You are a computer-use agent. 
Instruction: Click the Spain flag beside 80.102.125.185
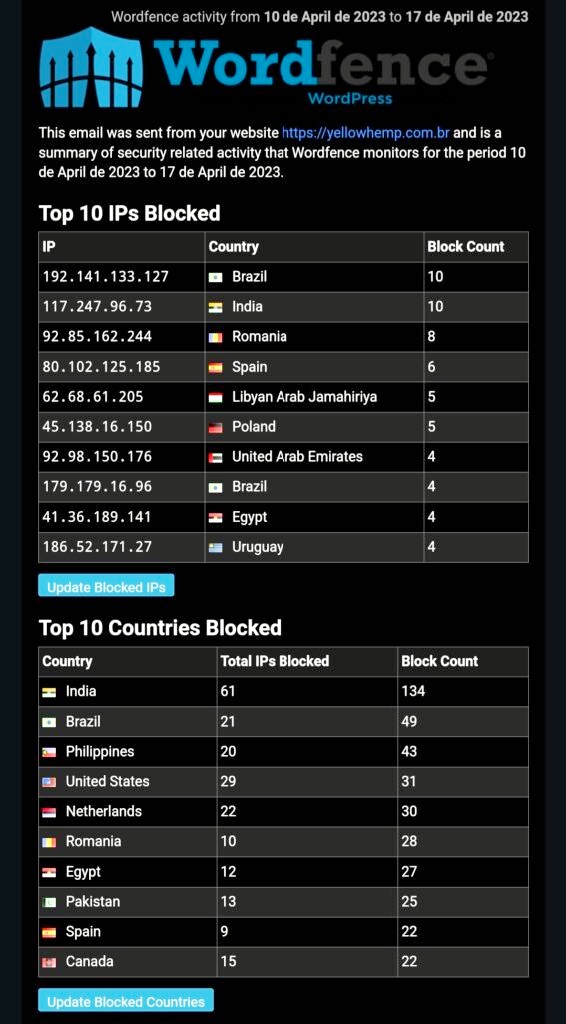pos(215,367)
